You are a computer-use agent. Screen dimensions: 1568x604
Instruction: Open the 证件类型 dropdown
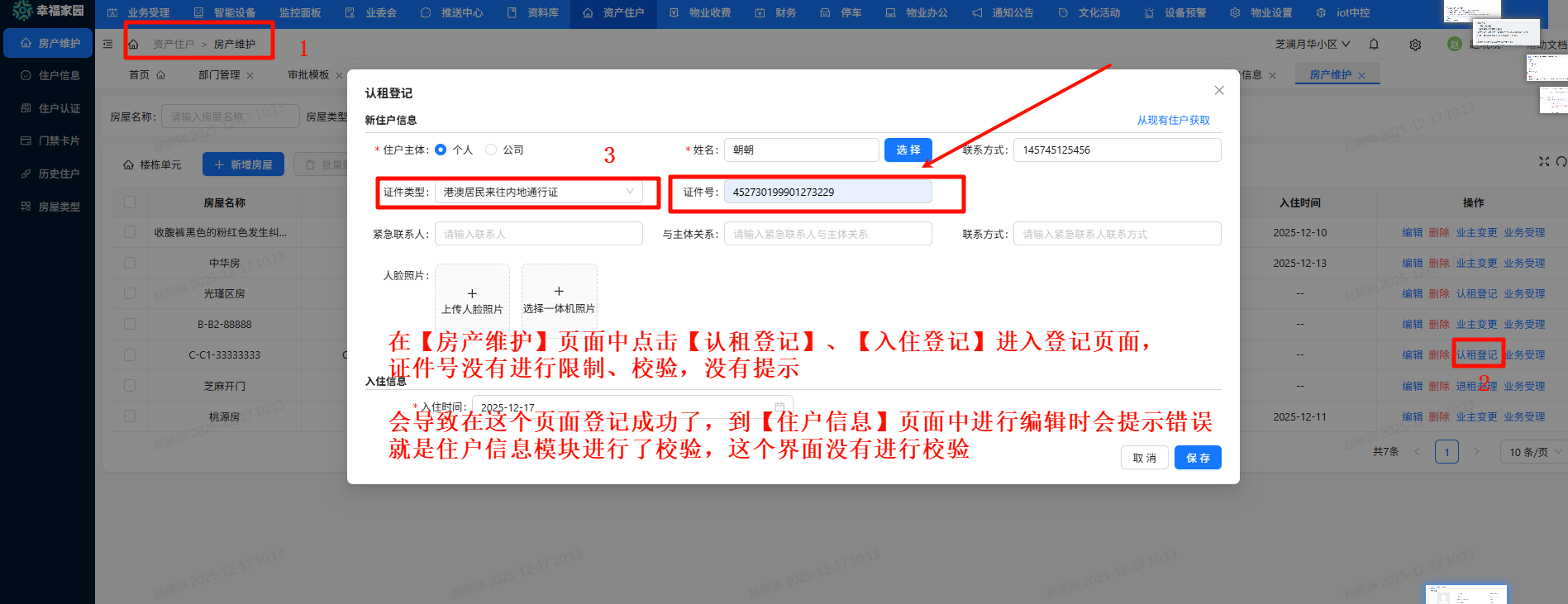tap(539, 192)
